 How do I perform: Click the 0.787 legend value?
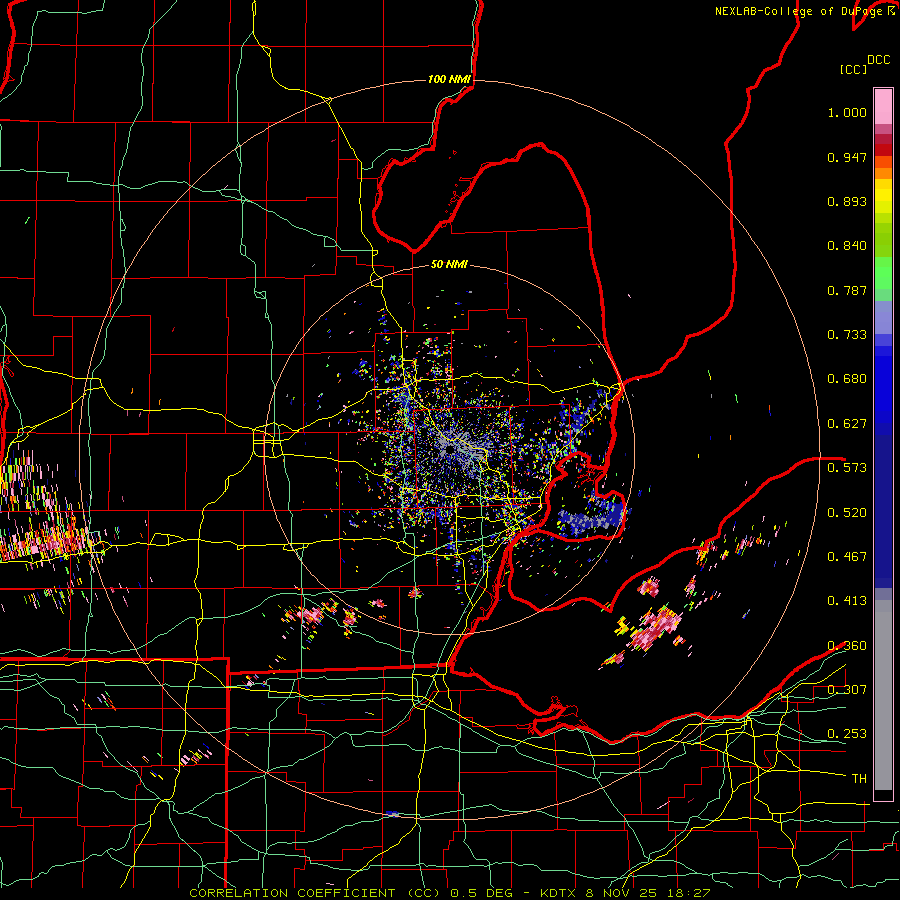pos(847,290)
